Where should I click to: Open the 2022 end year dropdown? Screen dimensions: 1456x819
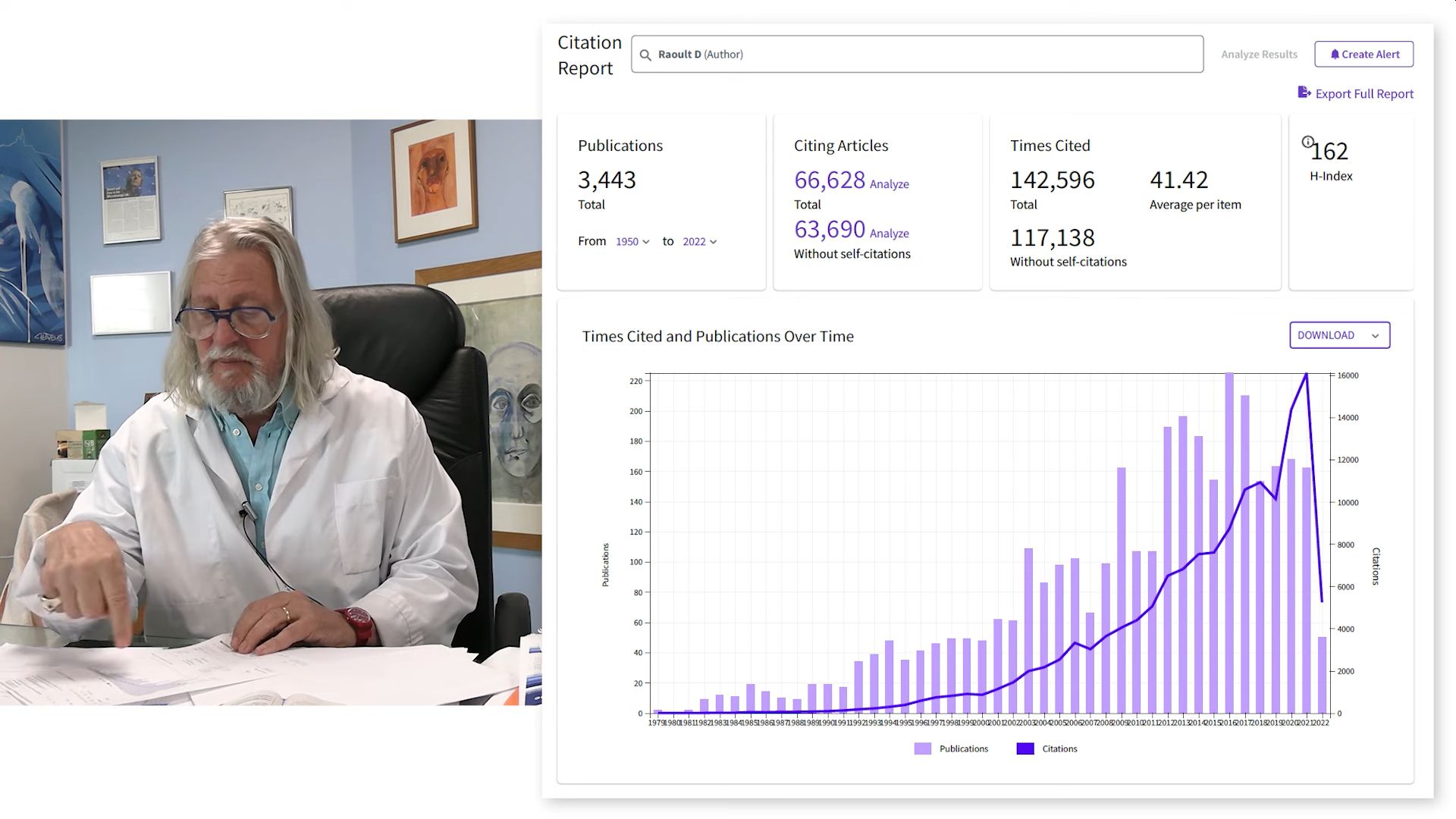(x=699, y=242)
